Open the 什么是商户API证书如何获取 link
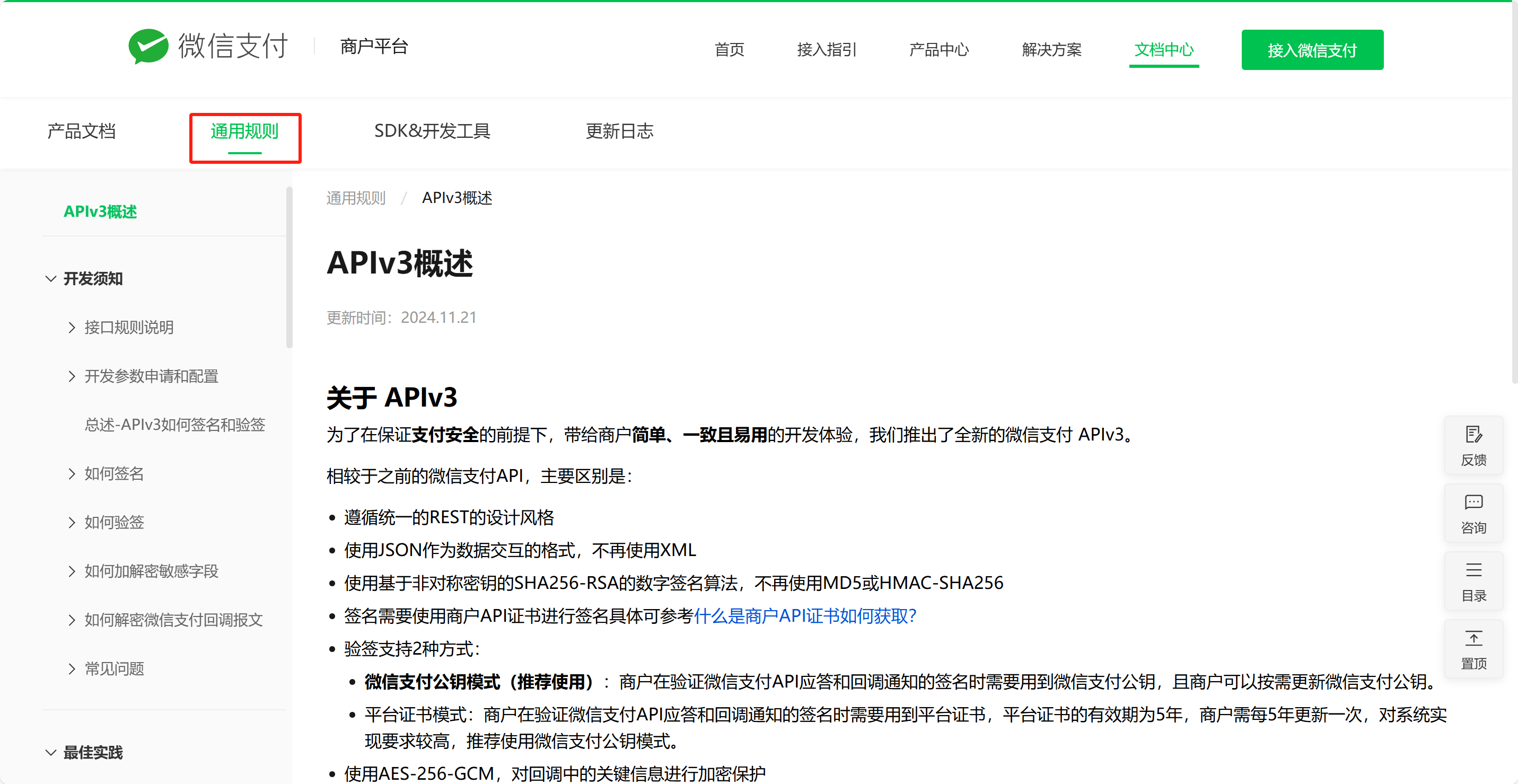The image size is (1518, 784). (805, 615)
